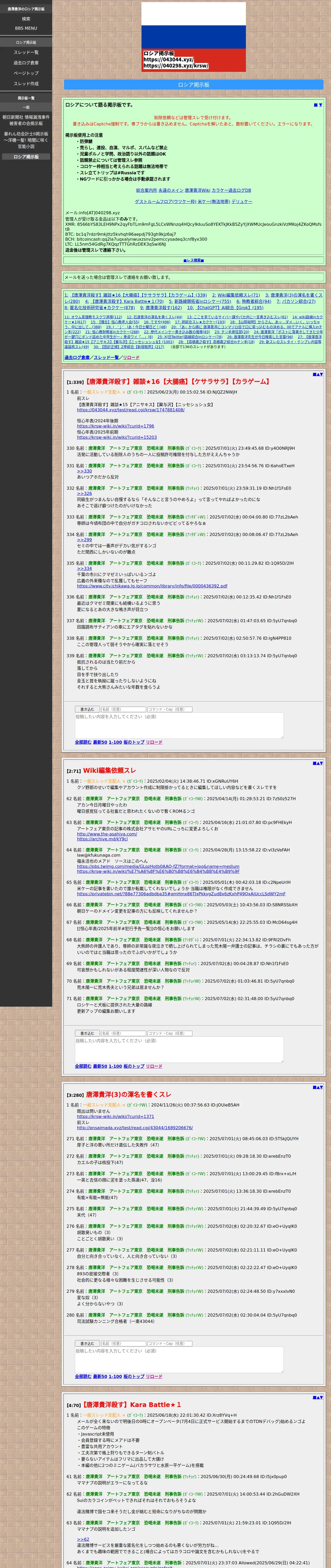This screenshot has width=331, height=1568.
Task: Click the ▲ icon above the 雑談★16 thread
Action: coord(318,374)
